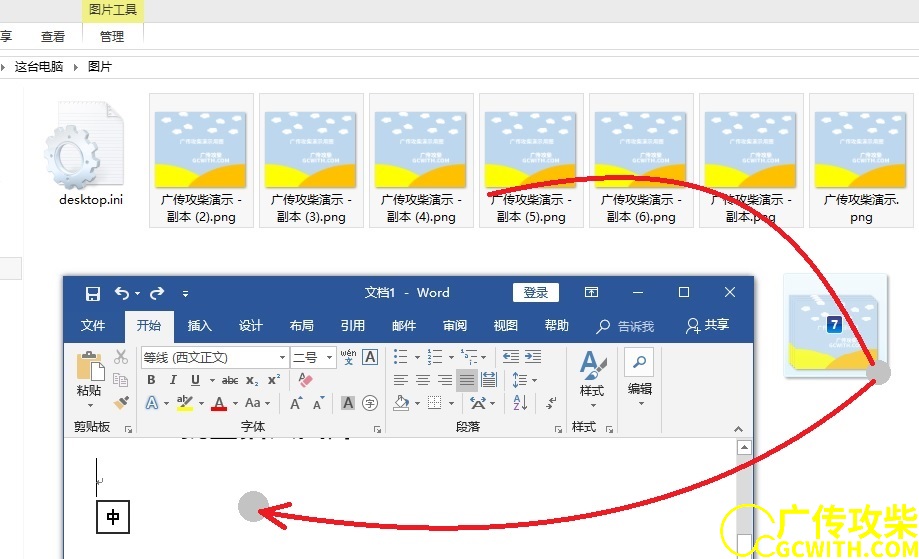Toggle strikethrough text formatting

pyautogui.click(x=230, y=380)
